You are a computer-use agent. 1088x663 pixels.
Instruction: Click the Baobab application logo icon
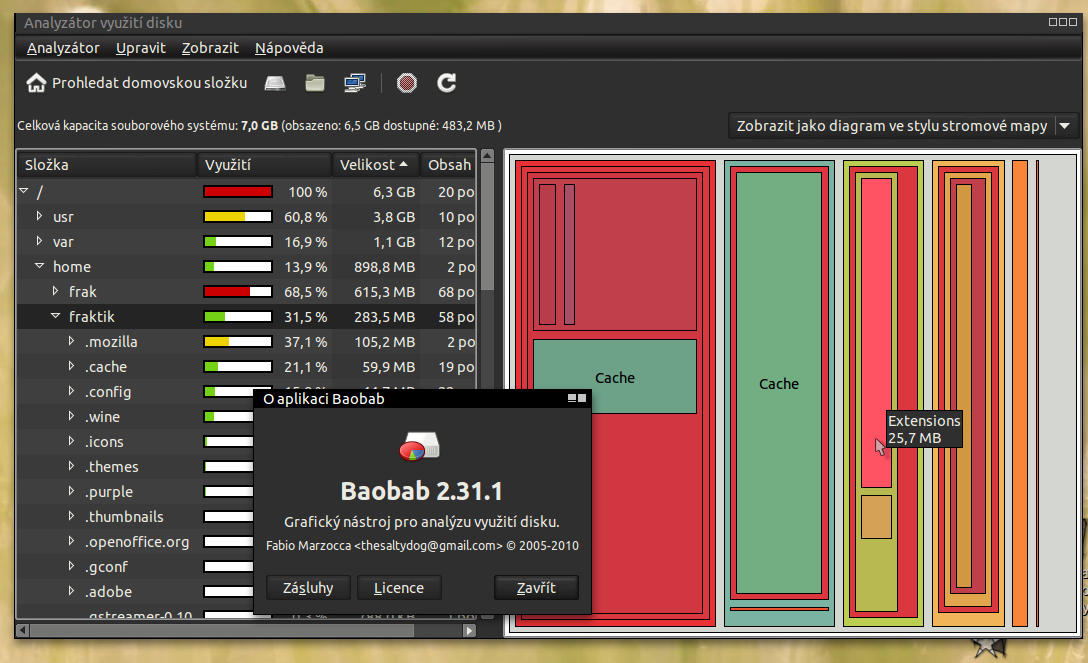[x=420, y=447]
